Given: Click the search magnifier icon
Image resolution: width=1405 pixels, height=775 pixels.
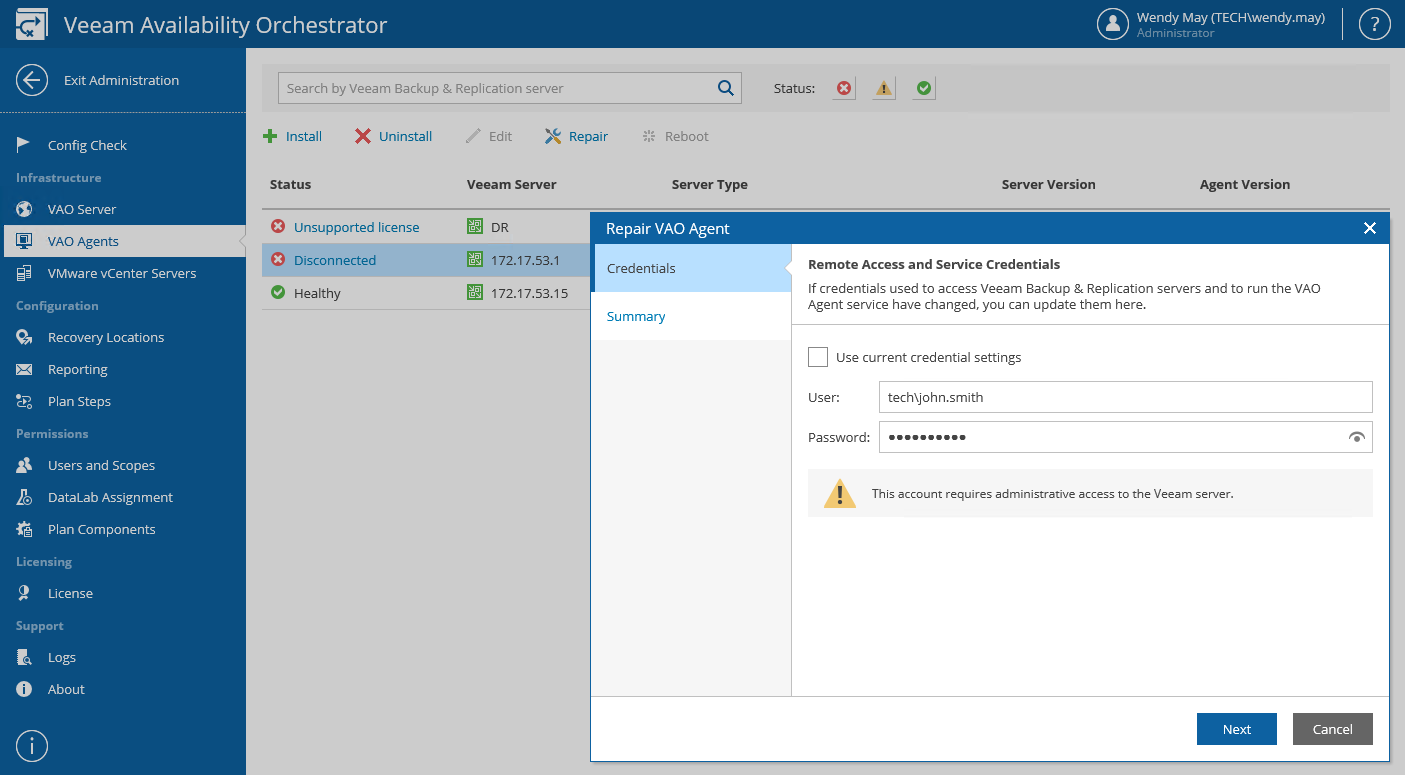Looking at the screenshot, I should [x=726, y=88].
